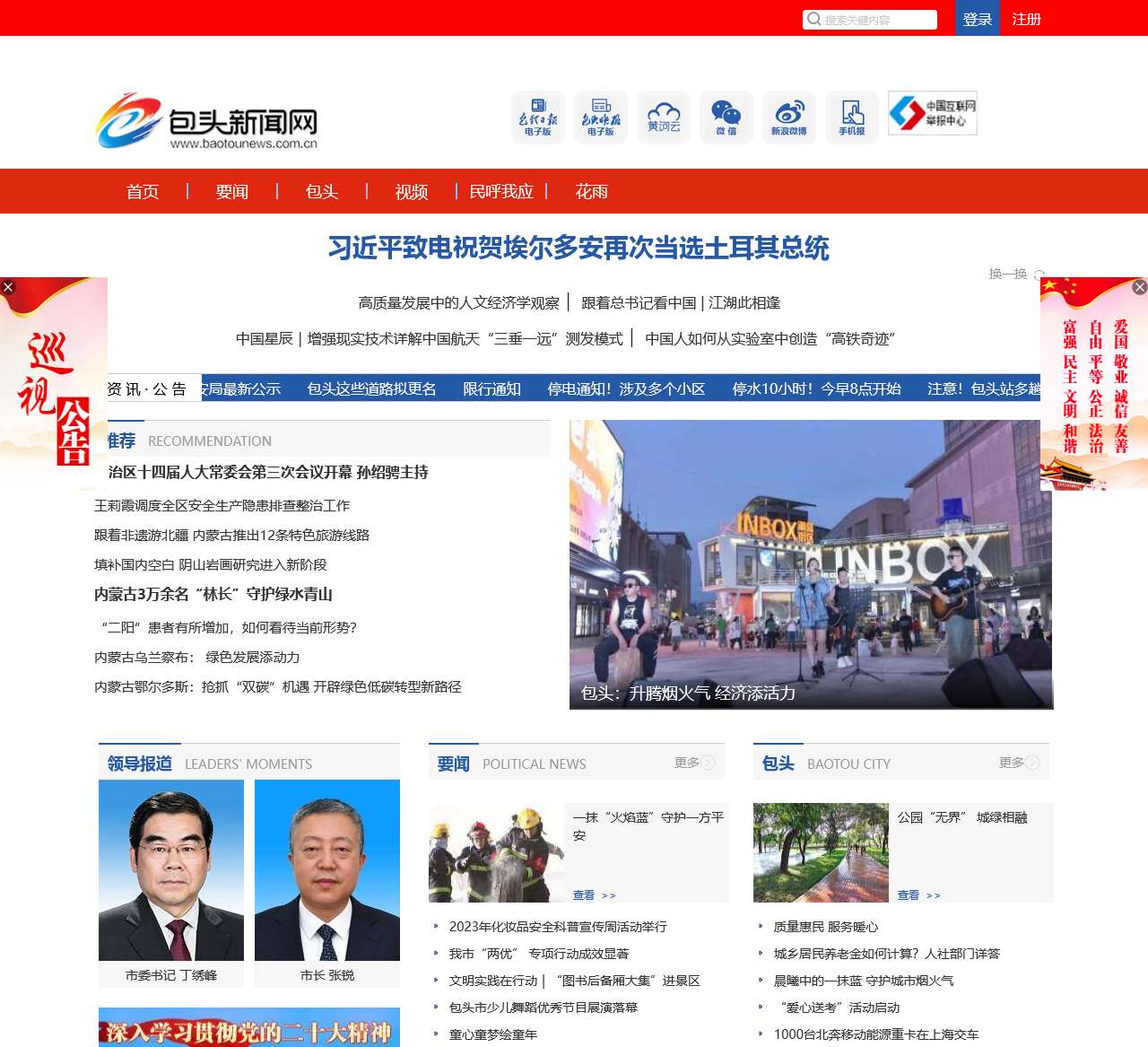This screenshot has width=1148, height=1047.
Task: Click the 更多 arrow in 包头 section
Action: click(x=1032, y=763)
